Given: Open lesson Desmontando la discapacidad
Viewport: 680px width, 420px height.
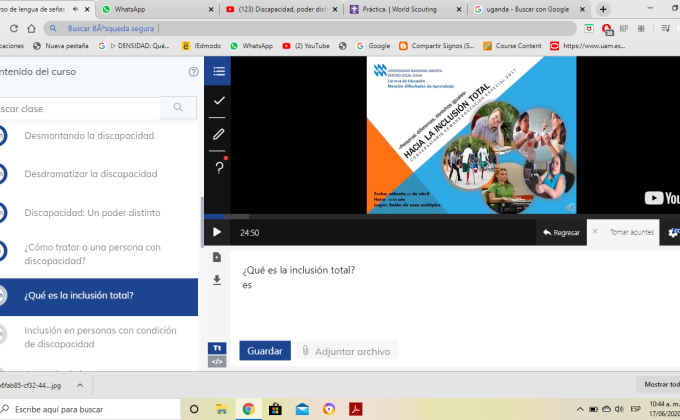Looking at the screenshot, I should click(89, 136).
